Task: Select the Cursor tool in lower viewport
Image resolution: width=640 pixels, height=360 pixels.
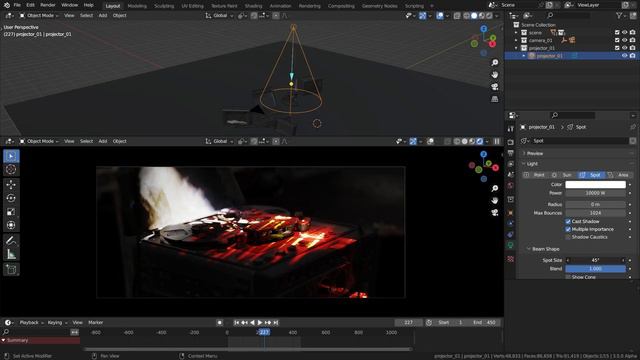Action: click(11, 169)
